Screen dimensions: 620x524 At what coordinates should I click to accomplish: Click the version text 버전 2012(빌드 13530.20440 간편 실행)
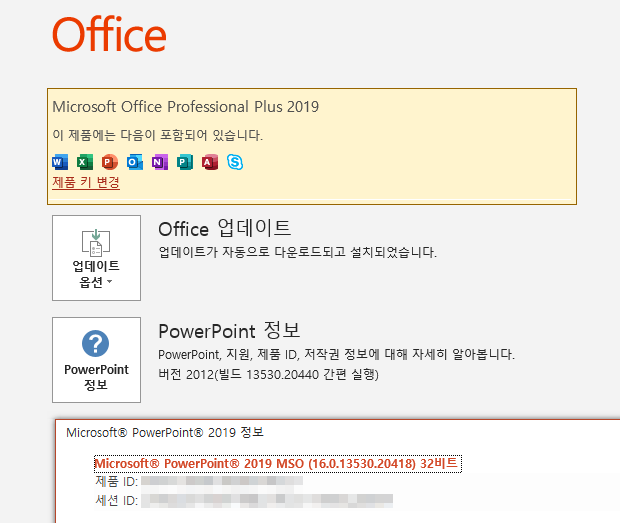click(268, 374)
